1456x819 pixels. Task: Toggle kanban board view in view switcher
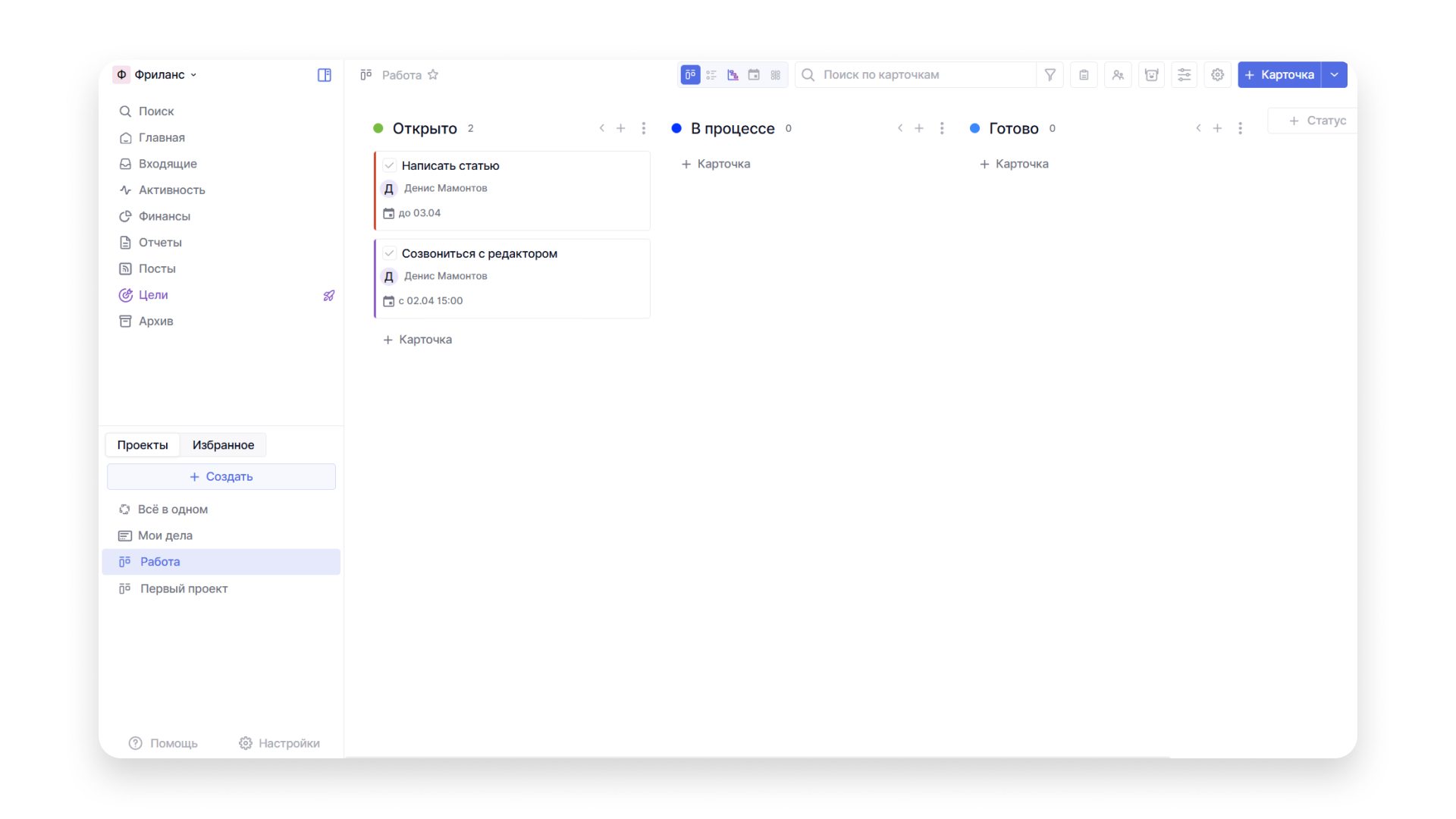click(x=690, y=74)
